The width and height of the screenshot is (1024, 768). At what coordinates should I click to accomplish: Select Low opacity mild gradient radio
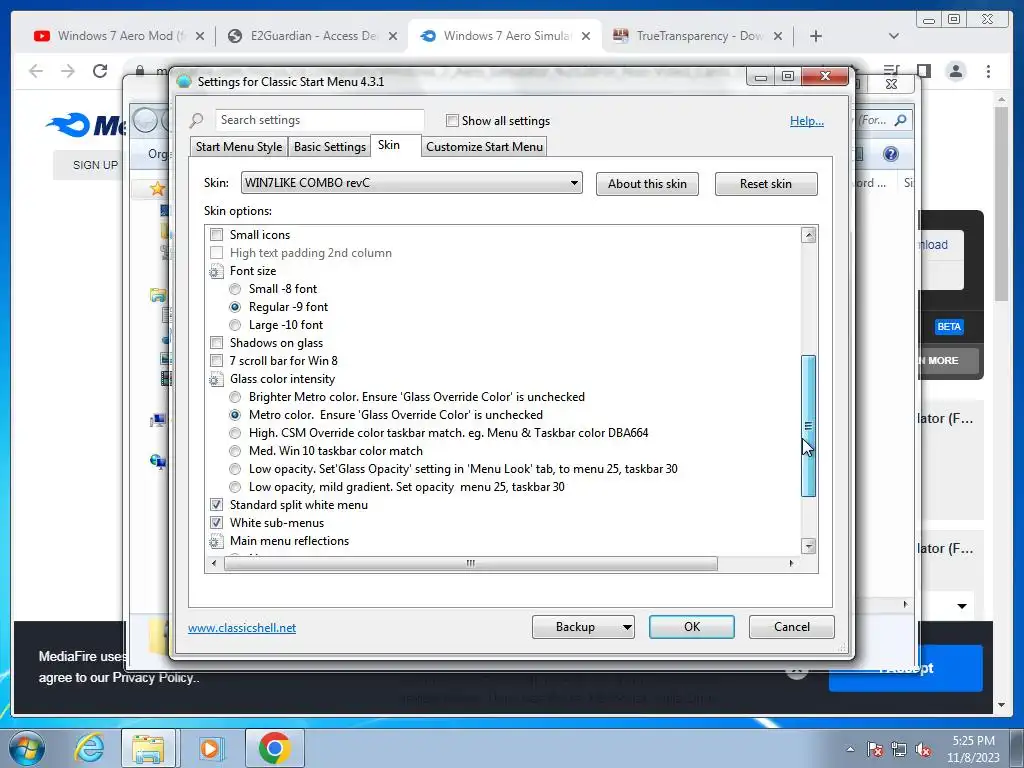point(235,487)
